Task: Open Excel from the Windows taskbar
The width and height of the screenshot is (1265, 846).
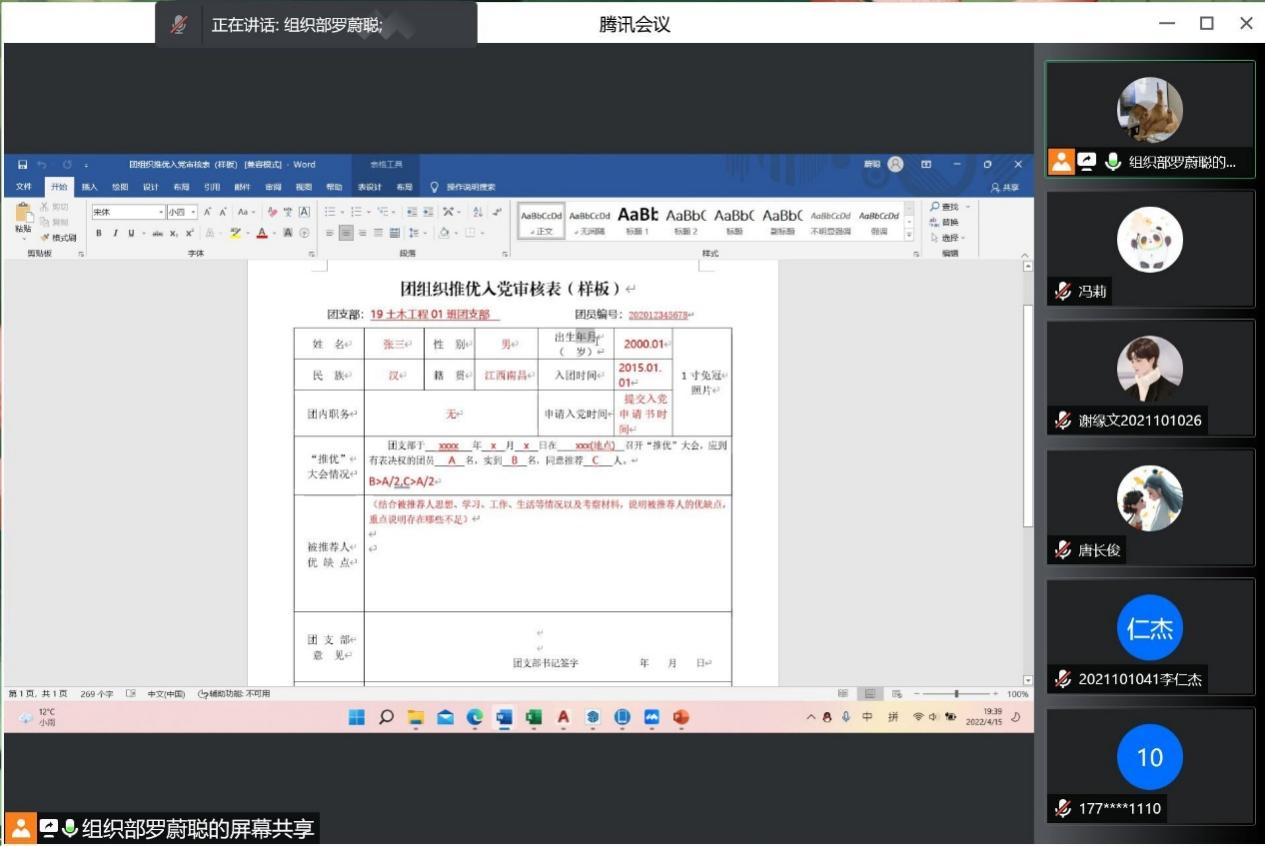Action: point(533,717)
